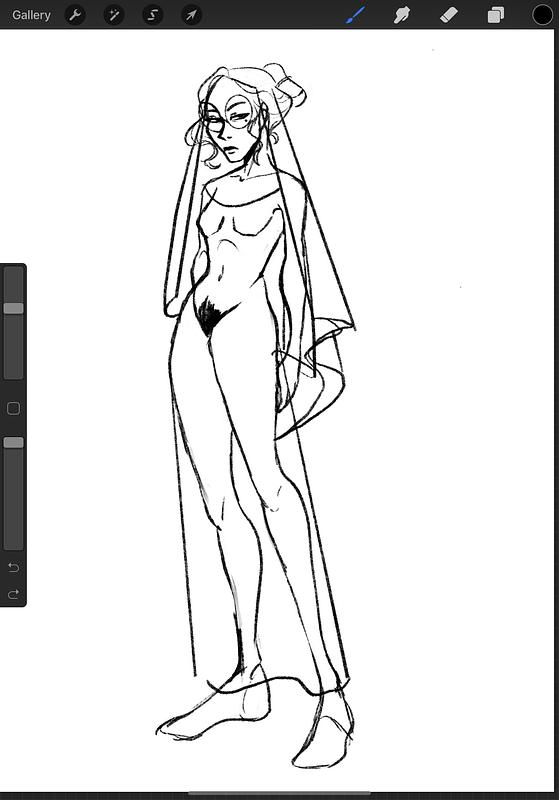Click the brush opacity slider handle
Image resolution: width=559 pixels, height=800 pixels.
click(x=14, y=442)
